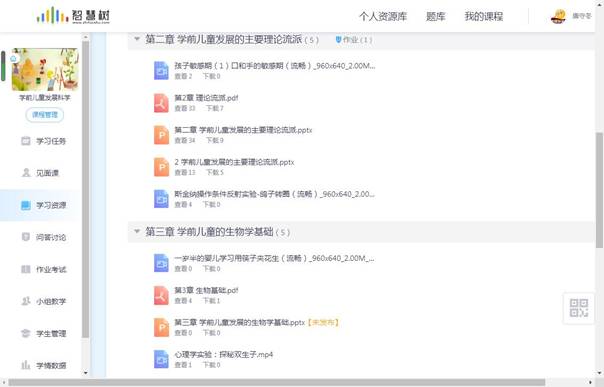Click the username next to the avatar

pos(582,16)
